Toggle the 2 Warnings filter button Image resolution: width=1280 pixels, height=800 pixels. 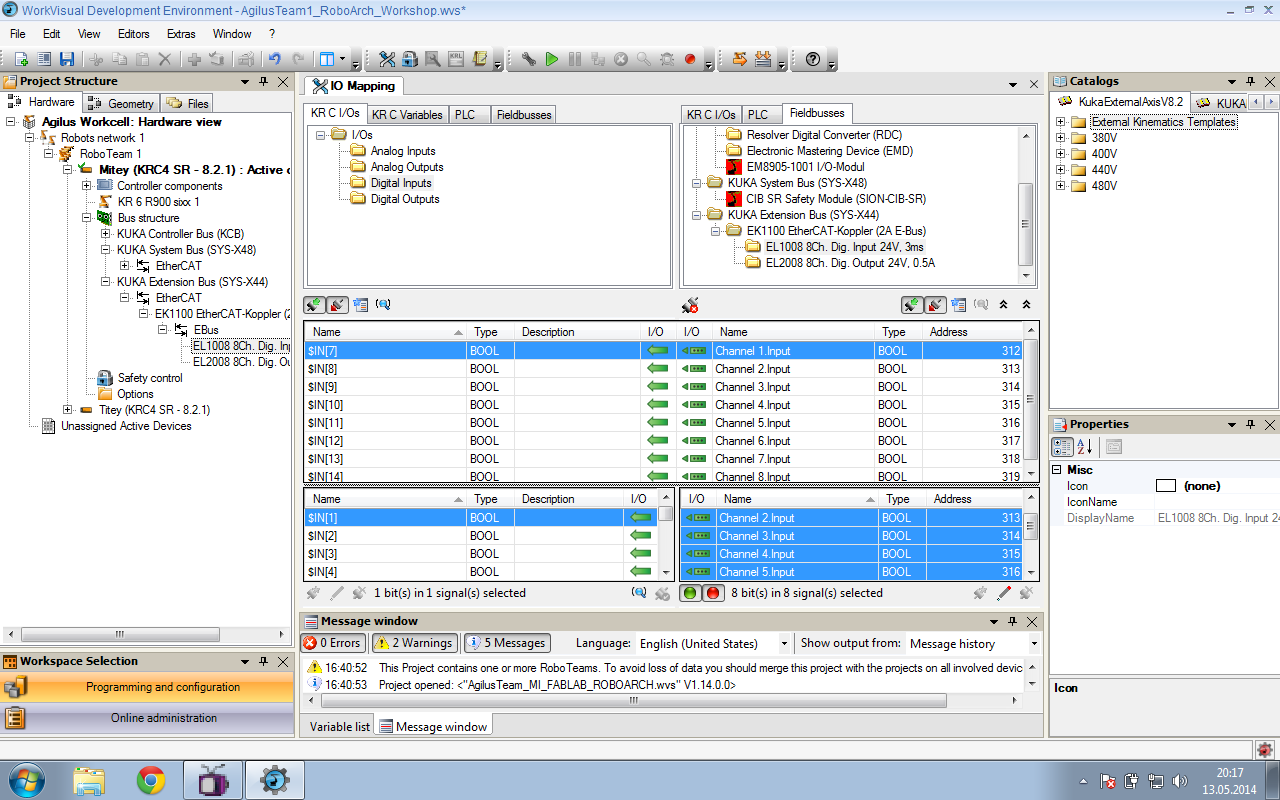414,643
